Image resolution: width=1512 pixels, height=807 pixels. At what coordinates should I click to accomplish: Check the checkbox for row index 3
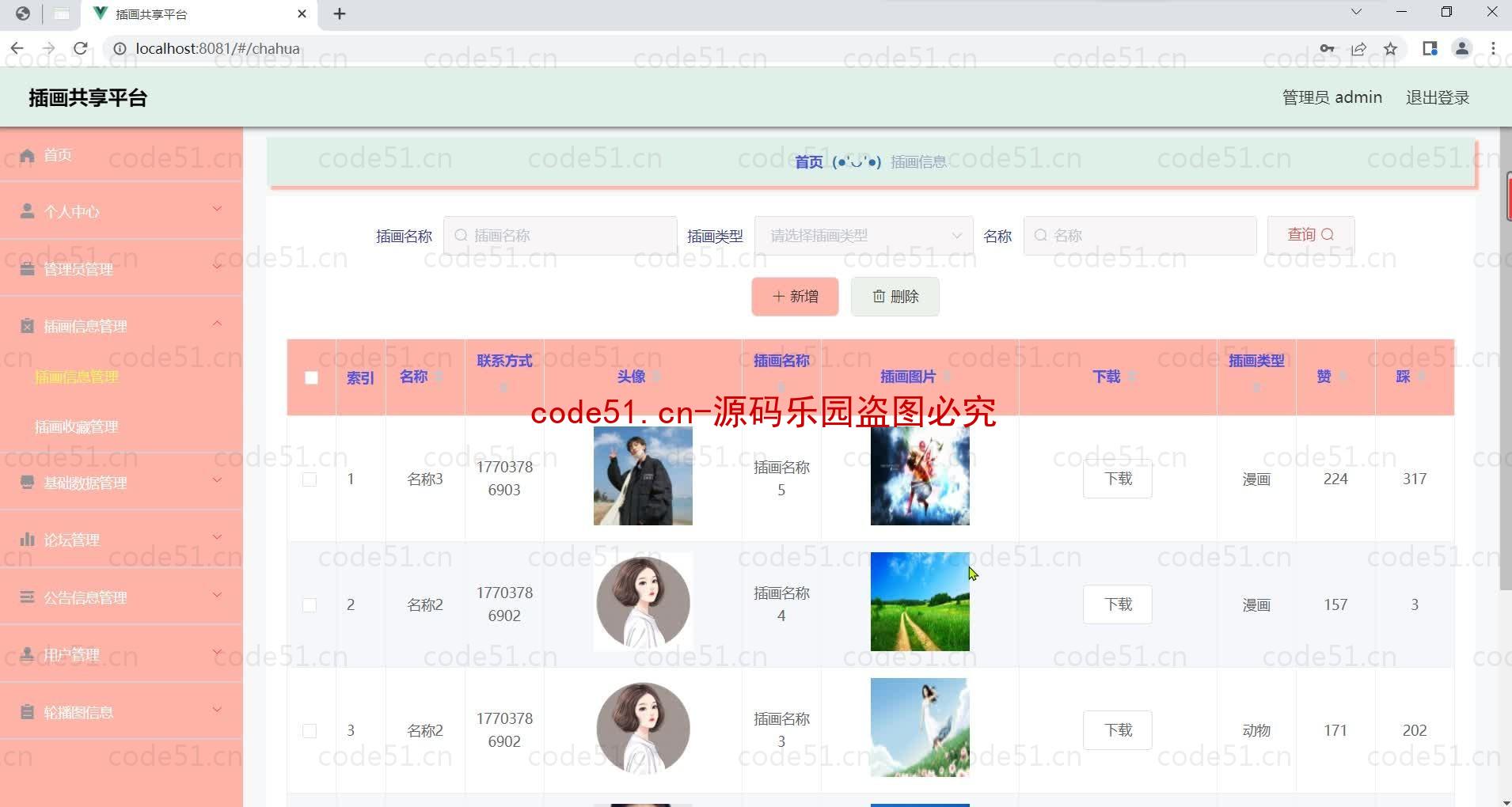pos(310,730)
